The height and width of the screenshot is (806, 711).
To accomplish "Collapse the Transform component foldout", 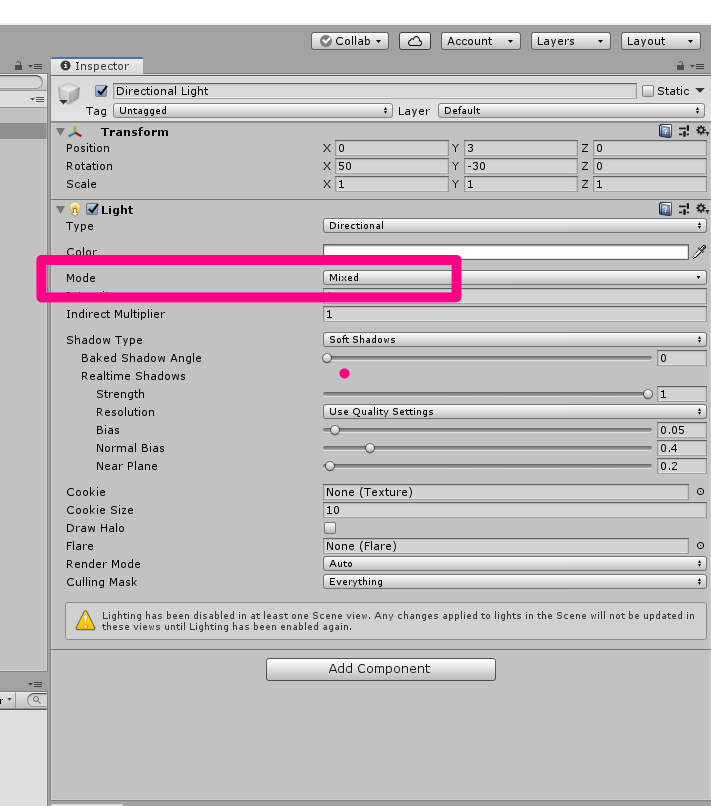I will point(61,132).
